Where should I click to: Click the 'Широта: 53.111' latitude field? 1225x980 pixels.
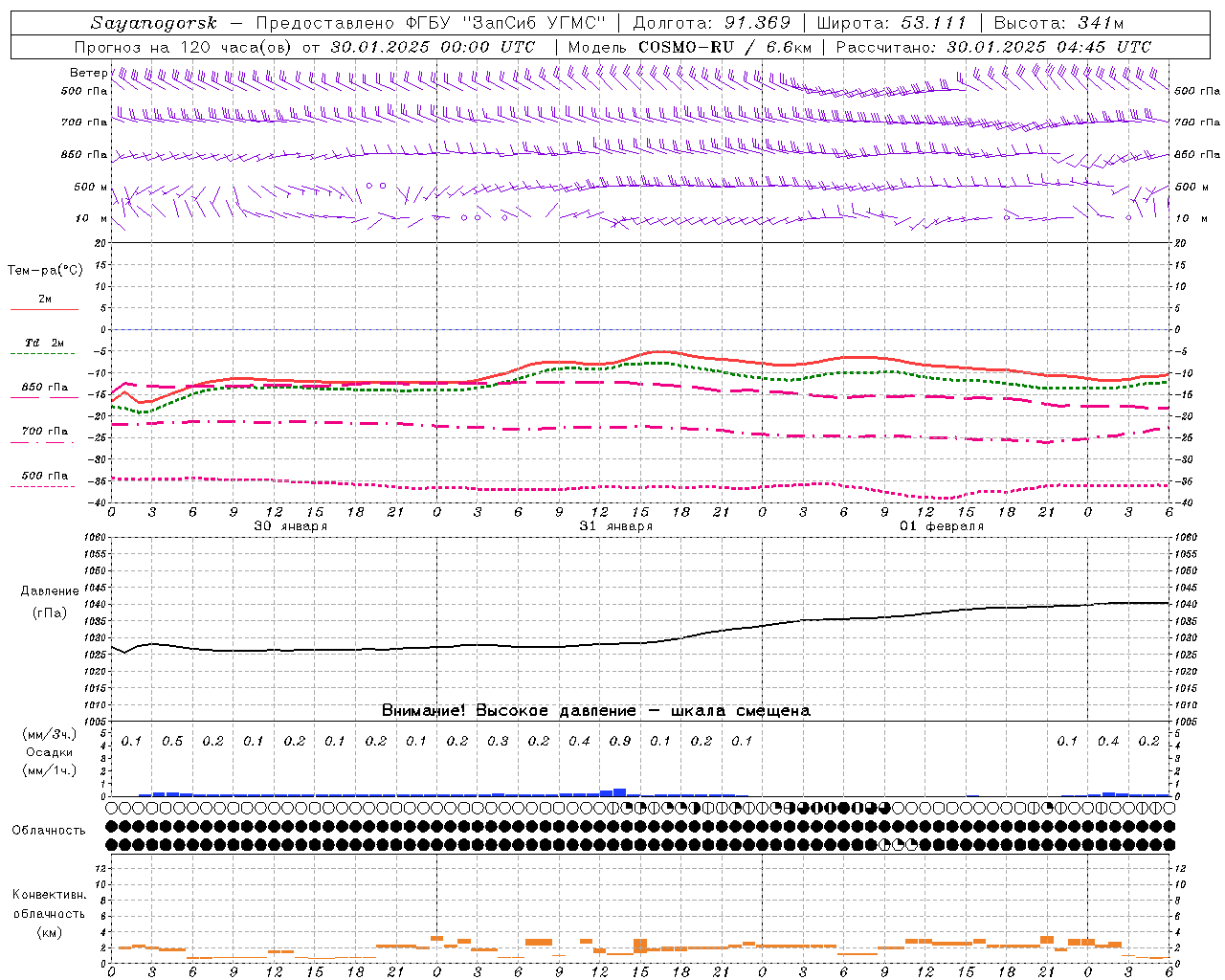(892, 23)
